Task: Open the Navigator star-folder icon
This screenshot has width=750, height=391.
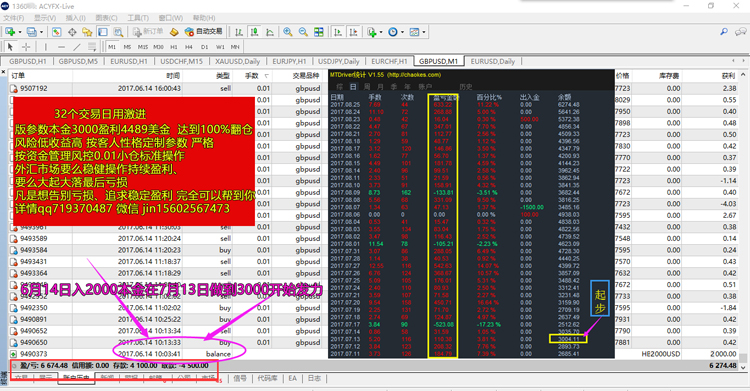Action: pos(87,32)
